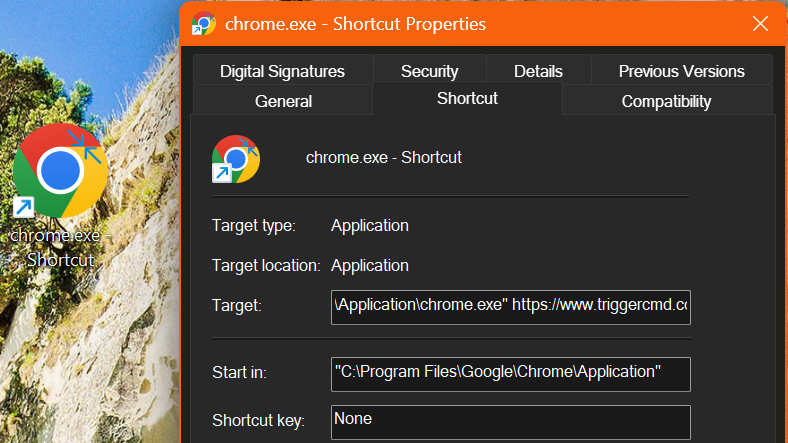Focus the Start in text box
Screen dimensions: 788x443
point(510,373)
